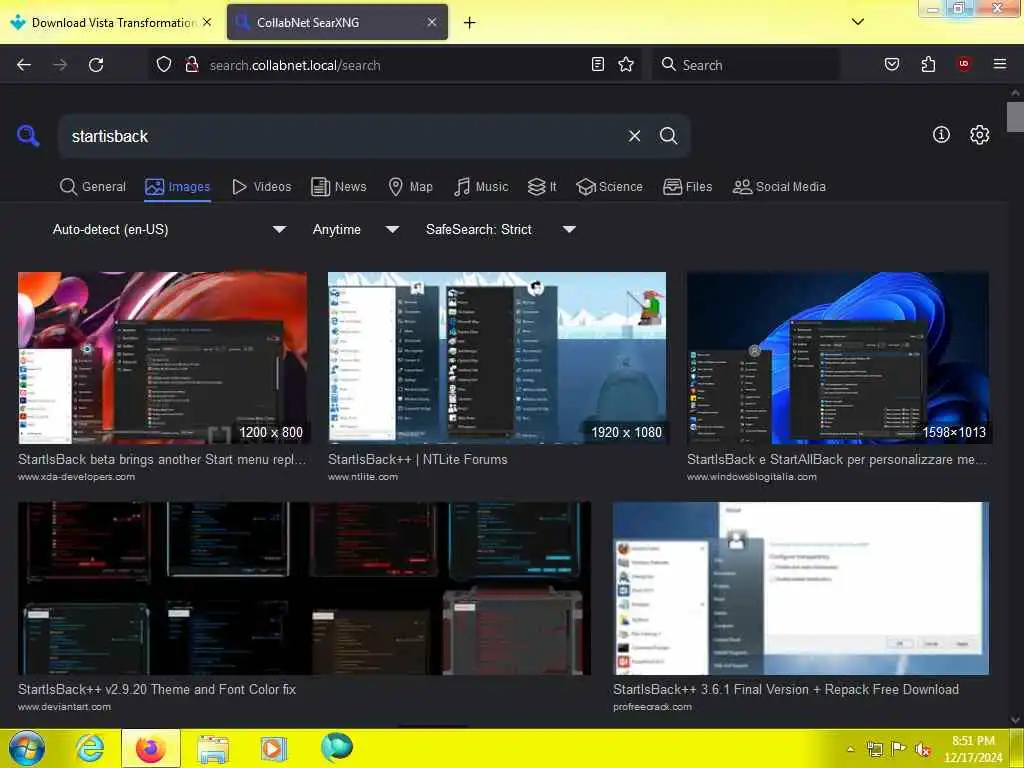The image size is (1024, 768).
Task: Open Save to Pocket
Action: tap(892, 64)
